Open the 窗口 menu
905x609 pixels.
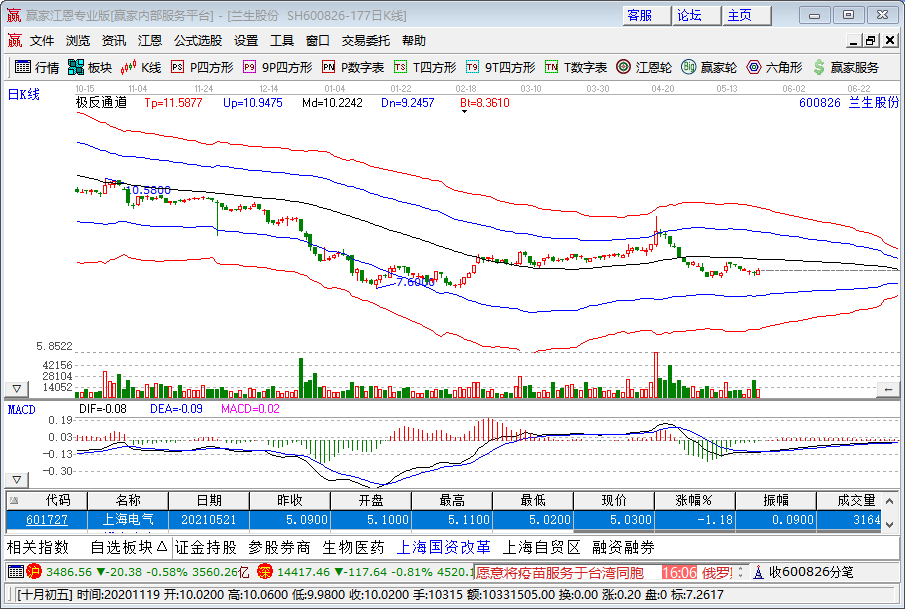coord(317,40)
